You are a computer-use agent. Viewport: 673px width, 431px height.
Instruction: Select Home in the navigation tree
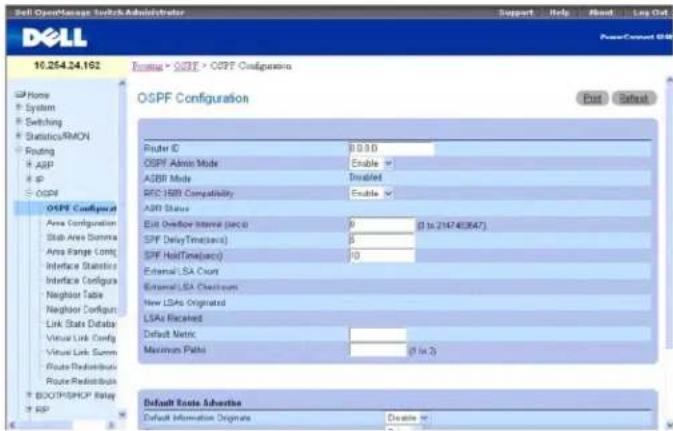pyautogui.click(x=38, y=95)
